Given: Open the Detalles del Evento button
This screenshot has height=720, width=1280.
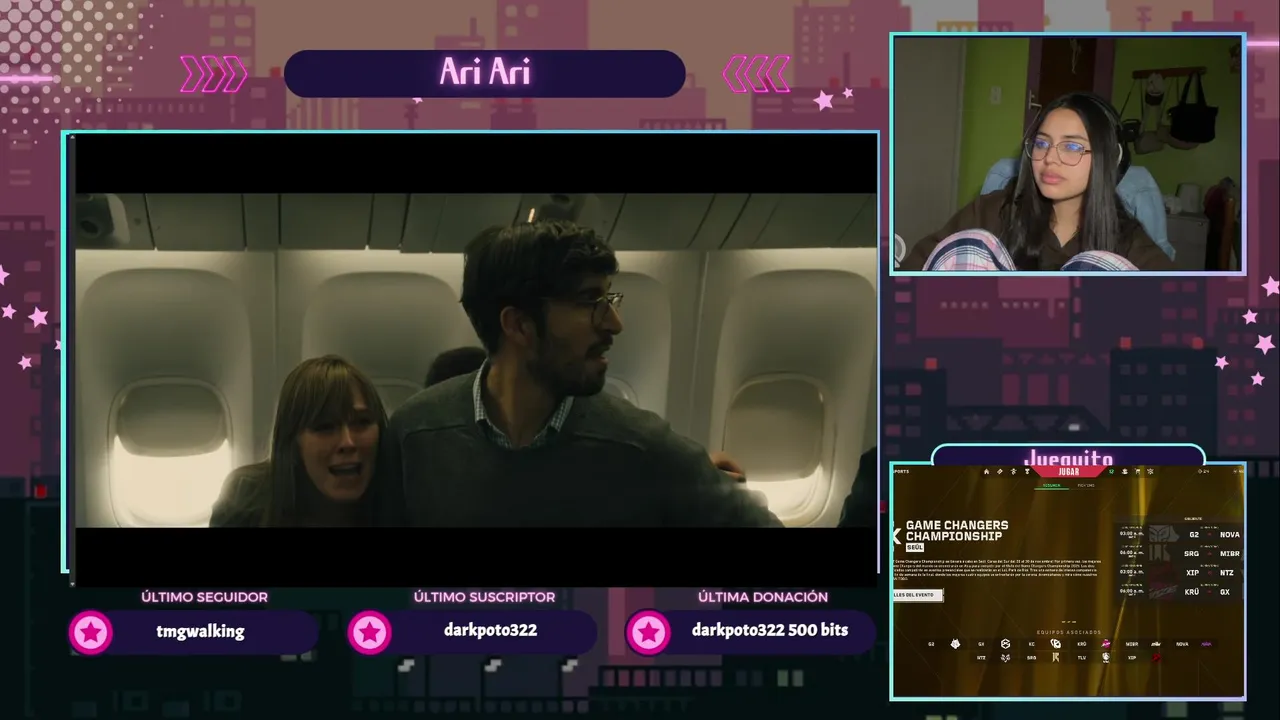Looking at the screenshot, I should (x=918, y=595).
